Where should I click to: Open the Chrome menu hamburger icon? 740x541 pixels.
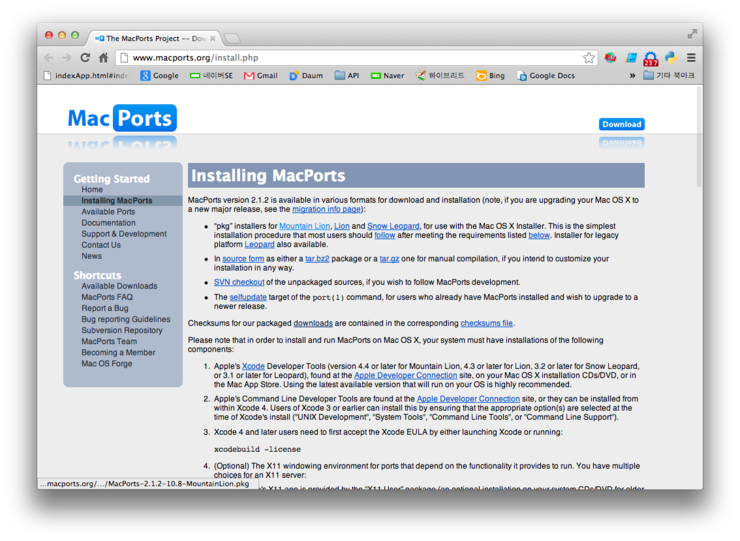pos(691,58)
